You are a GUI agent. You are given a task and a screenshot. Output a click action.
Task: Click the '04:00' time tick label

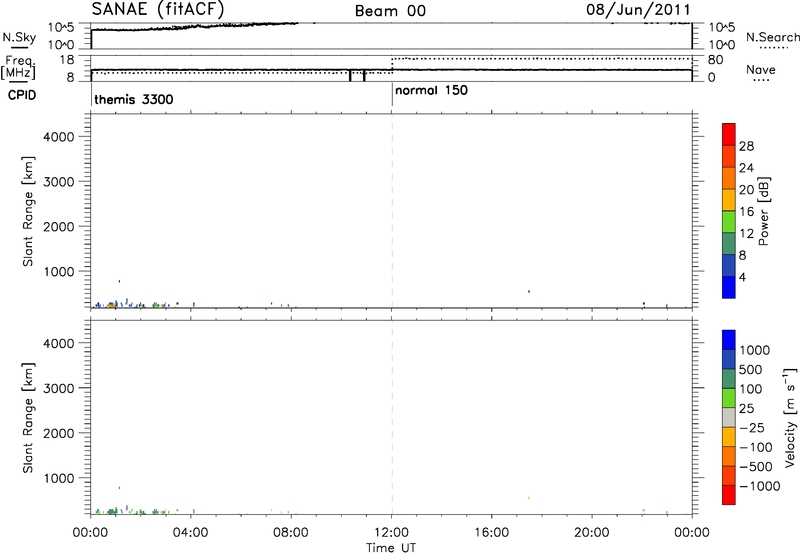190,533
